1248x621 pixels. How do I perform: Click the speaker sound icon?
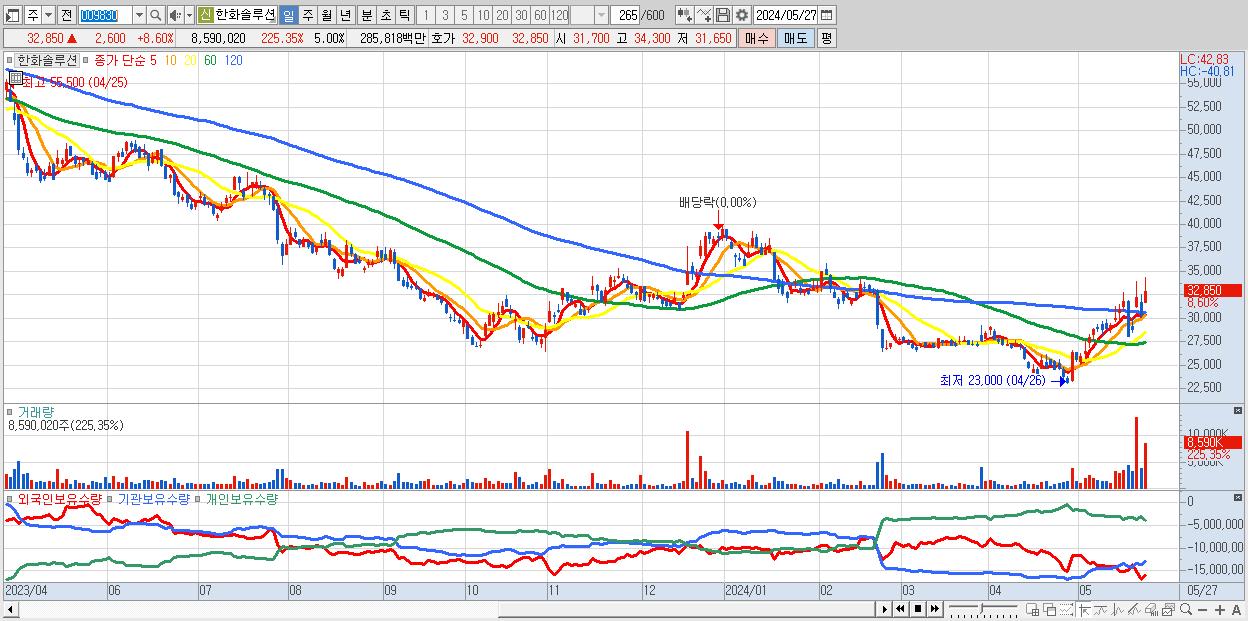point(174,15)
